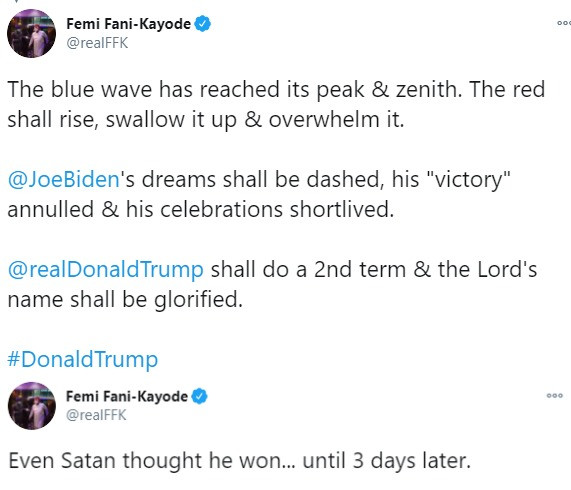Click @realFFK handle on the second tweet
This screenshot has height=490, width=571.
96,415
